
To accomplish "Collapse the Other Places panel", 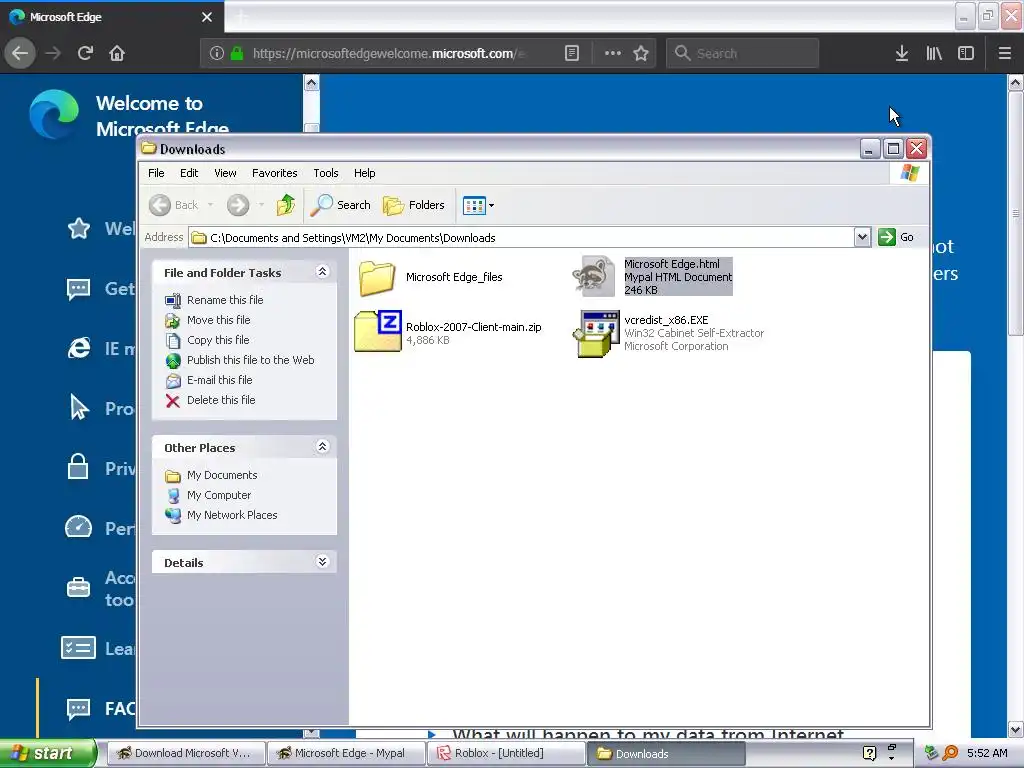I will (322, 447).
